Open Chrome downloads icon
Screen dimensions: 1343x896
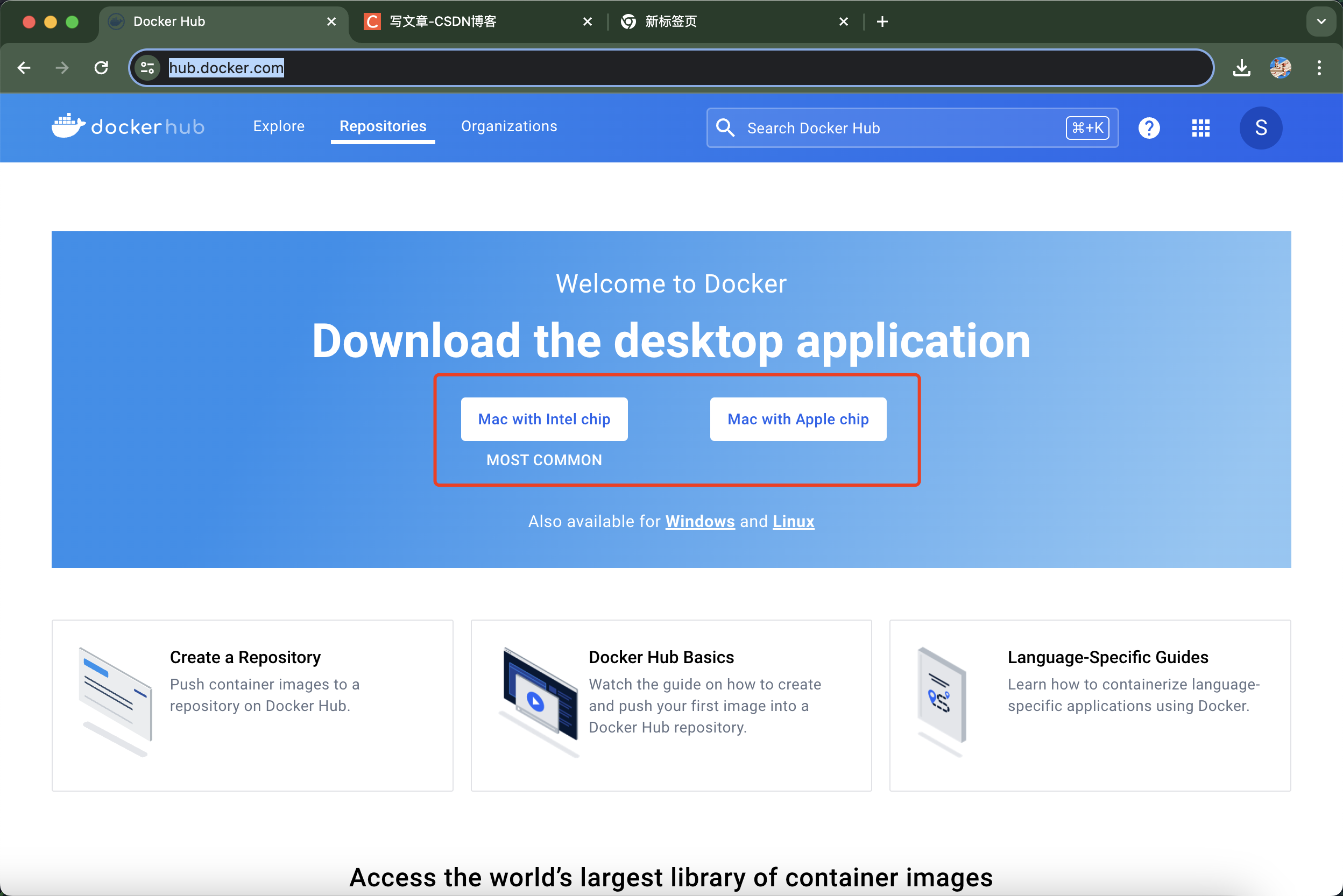tap(1241, 68)
